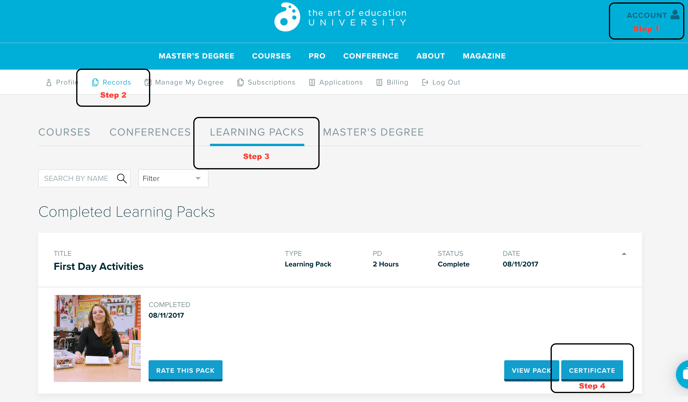Image resolution: width=688 pixels, height=402 pixels.
Task: Open the Applications link
Action: tap(341, 83)
